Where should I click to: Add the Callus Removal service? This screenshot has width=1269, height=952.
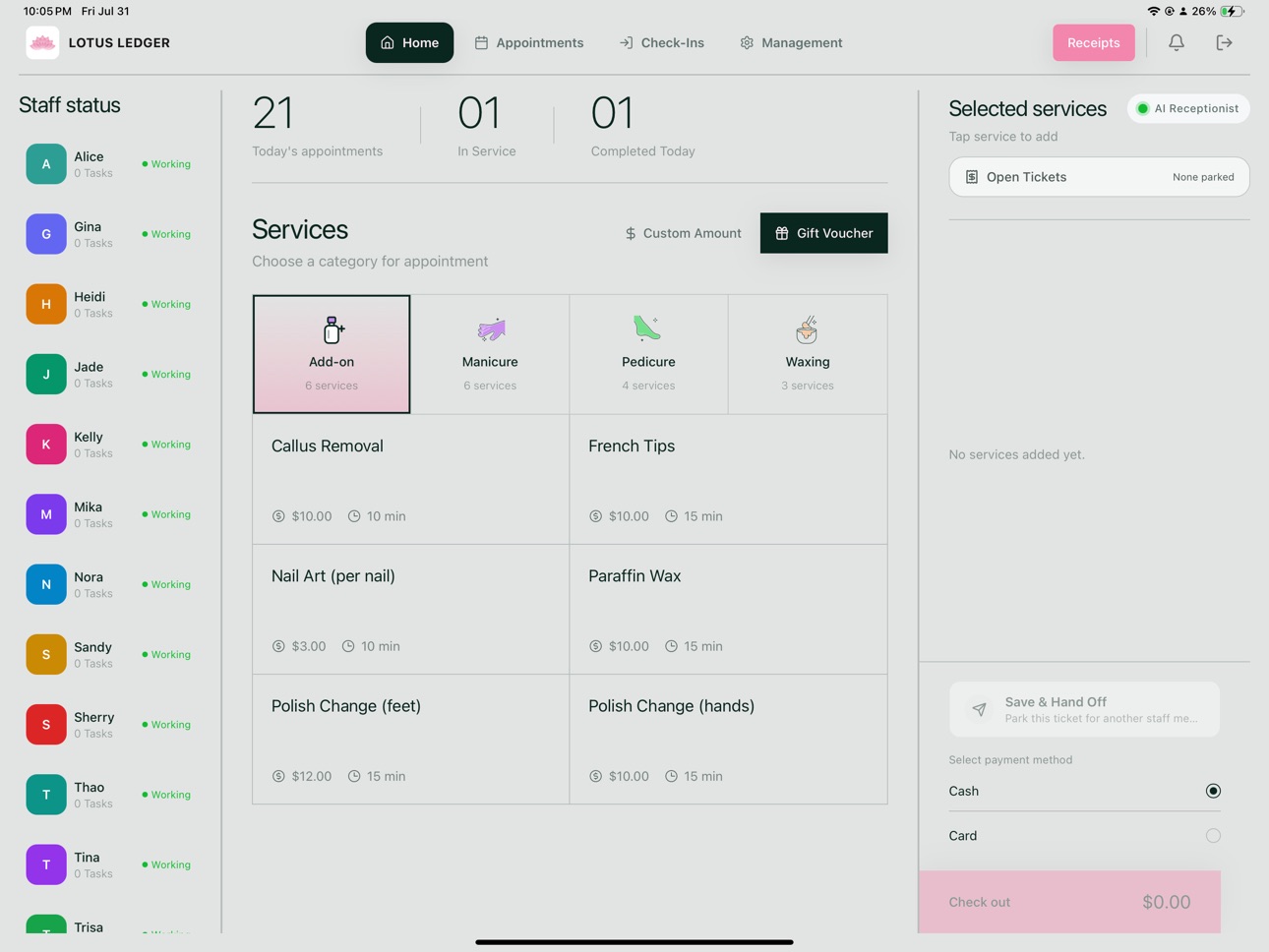411,479
